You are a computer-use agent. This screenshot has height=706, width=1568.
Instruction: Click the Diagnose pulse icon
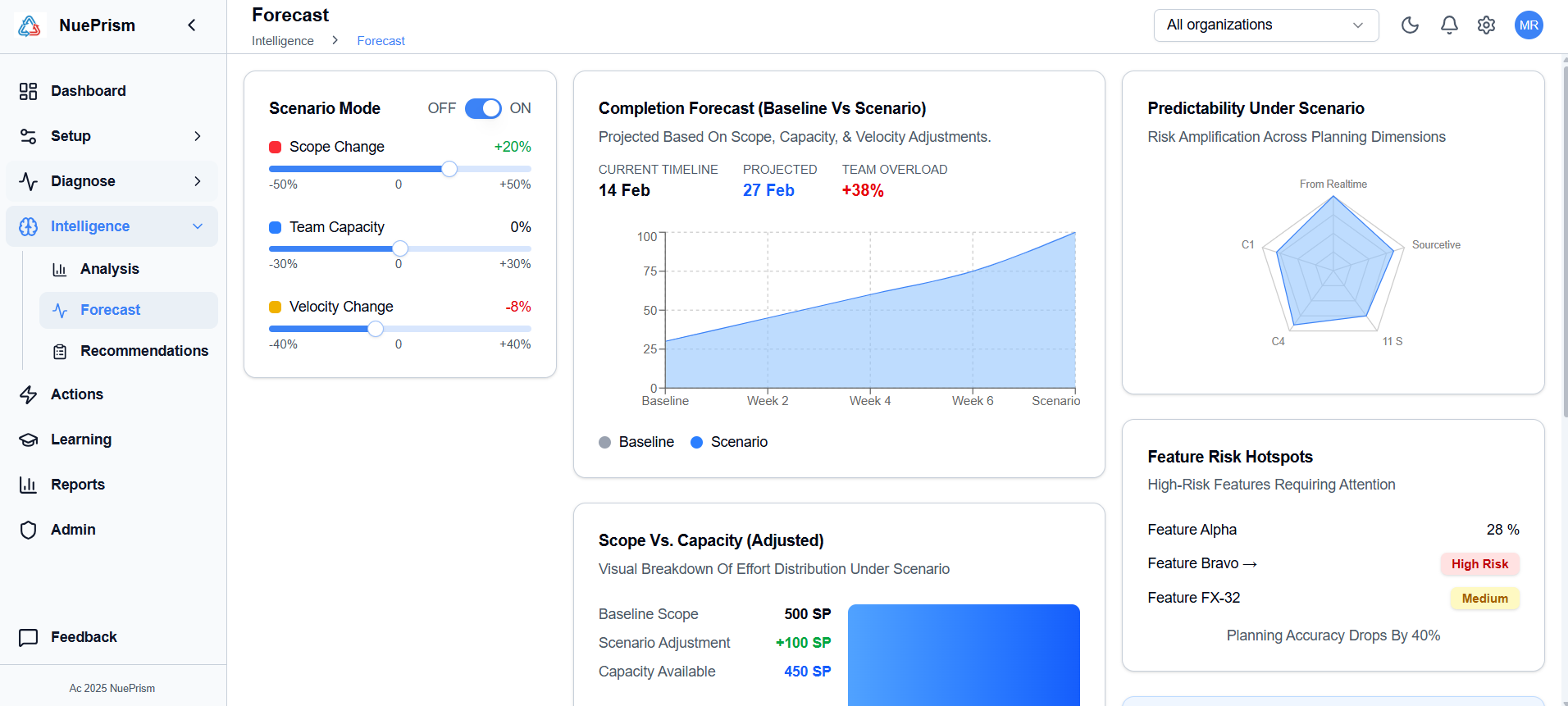coord(29,181)
